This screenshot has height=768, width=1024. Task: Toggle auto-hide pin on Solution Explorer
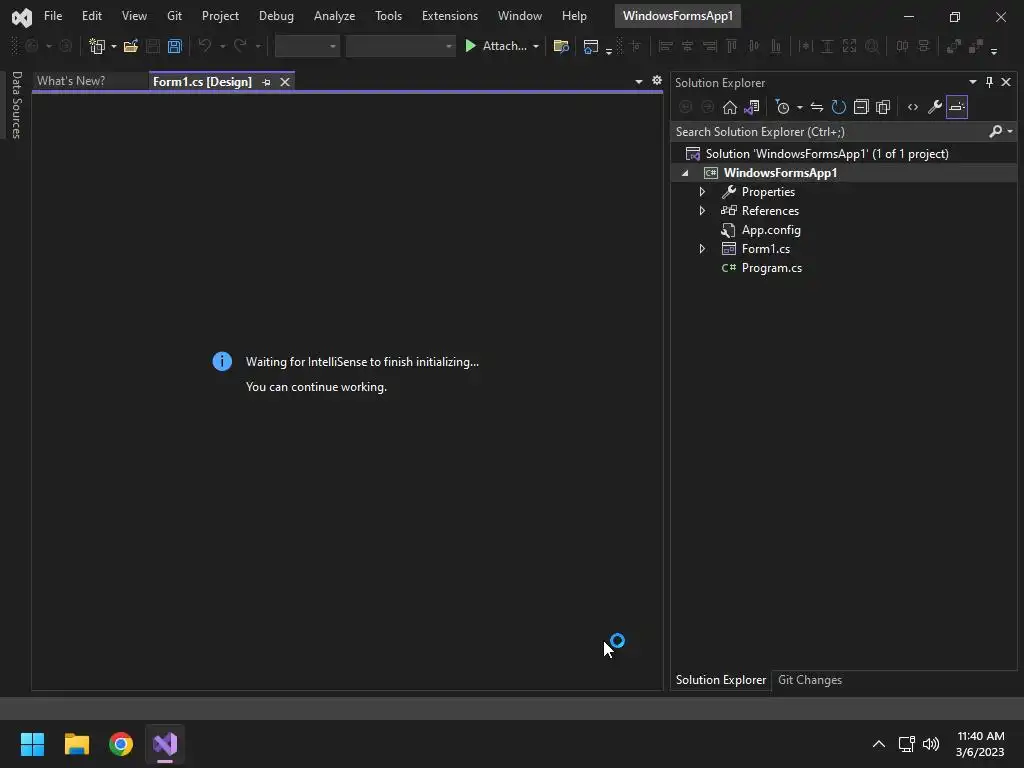click(x=989, y=82)
